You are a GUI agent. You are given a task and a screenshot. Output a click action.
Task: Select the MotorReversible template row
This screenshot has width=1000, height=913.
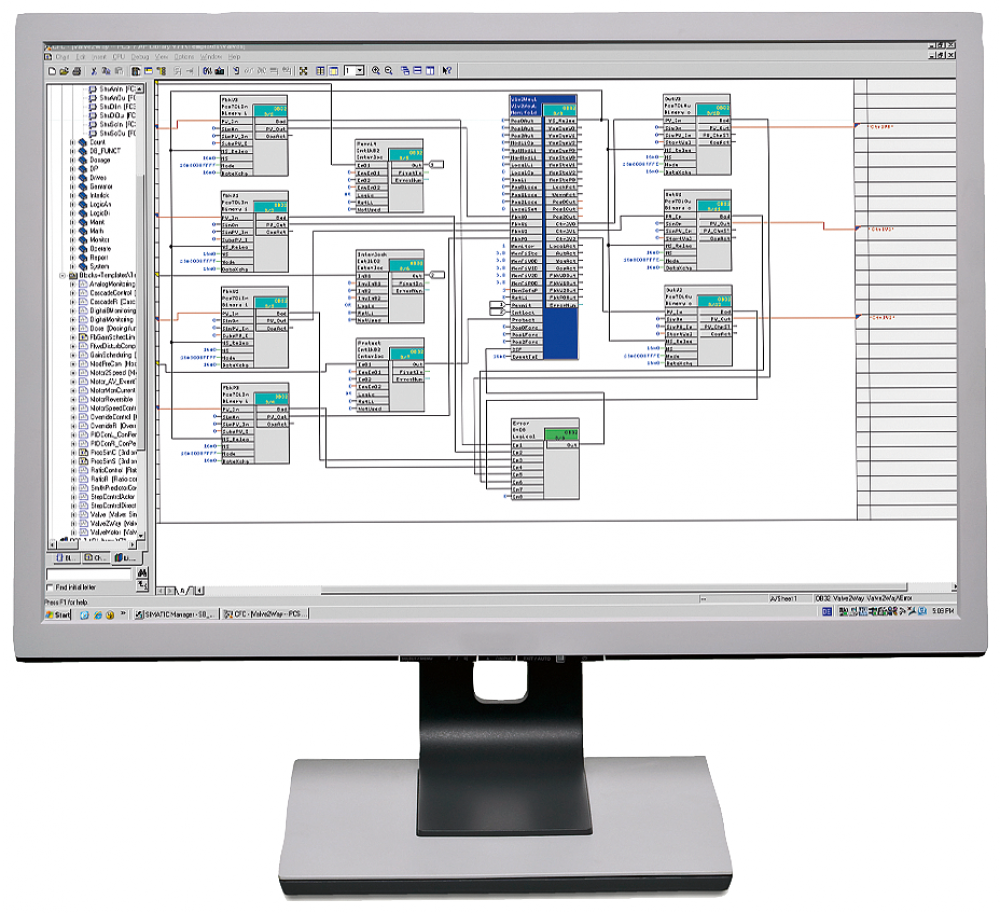click(106, 399)
